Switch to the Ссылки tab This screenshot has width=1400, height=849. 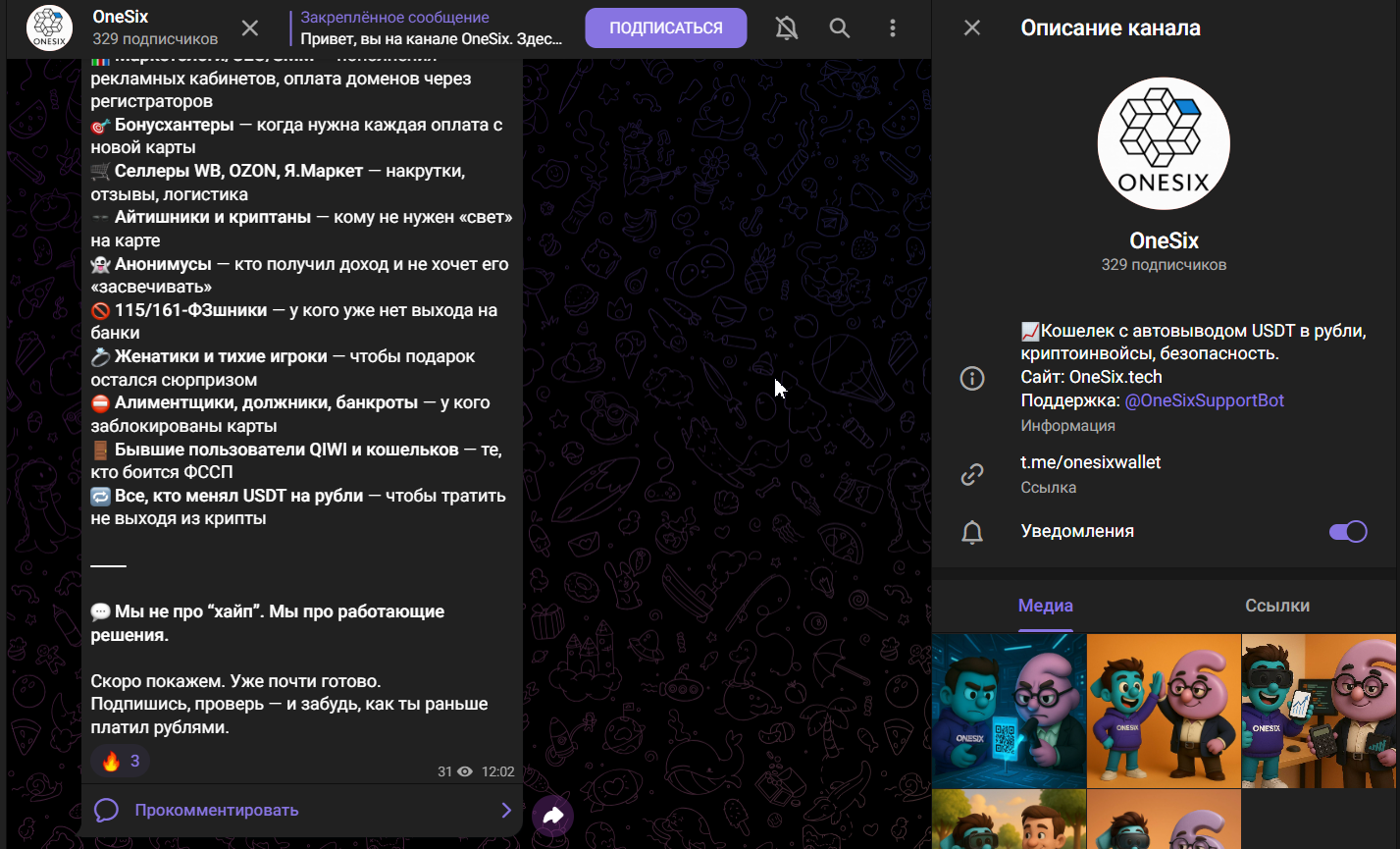1277,606
